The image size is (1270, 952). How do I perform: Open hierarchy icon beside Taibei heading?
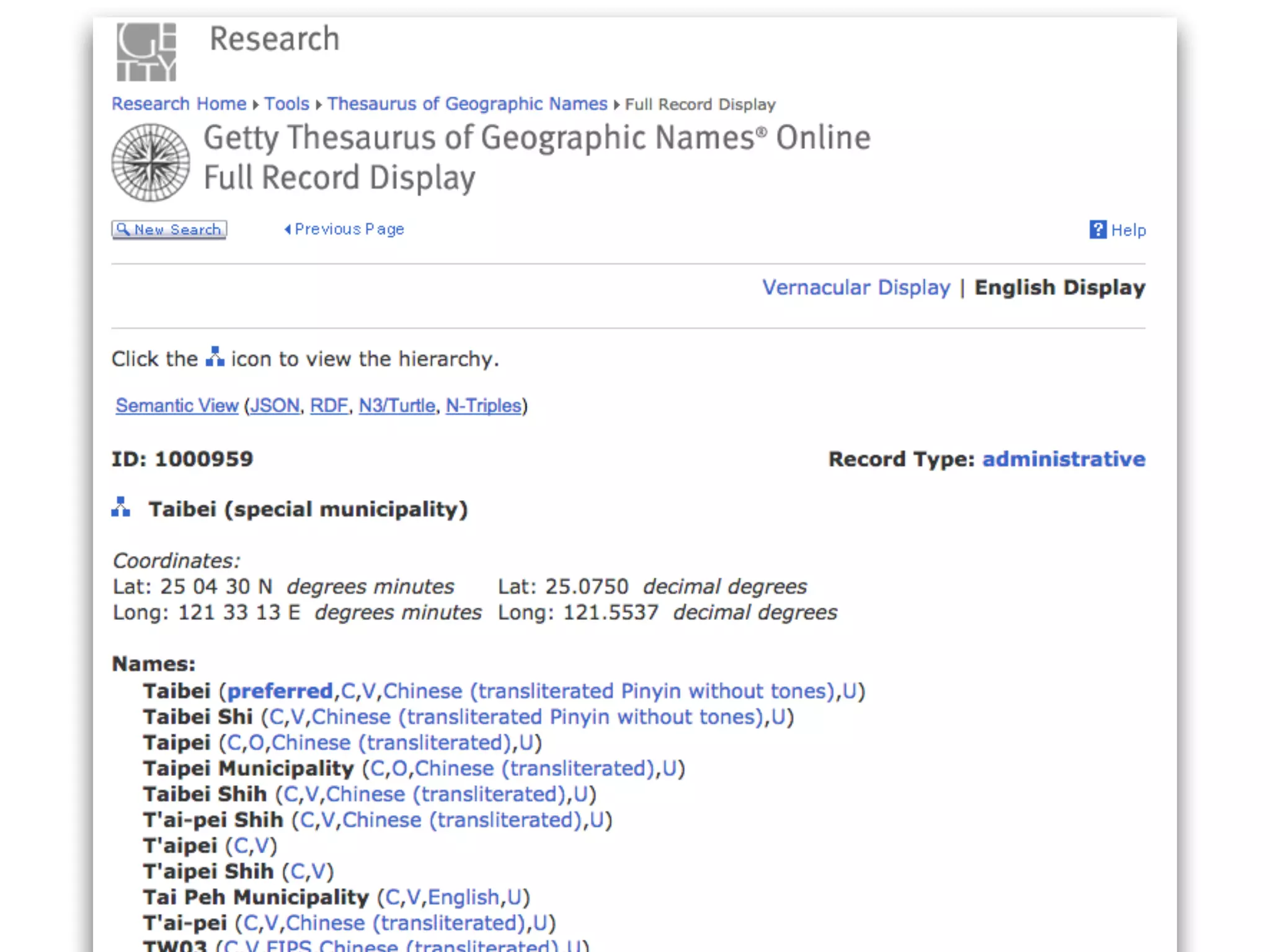click(121, 508)
